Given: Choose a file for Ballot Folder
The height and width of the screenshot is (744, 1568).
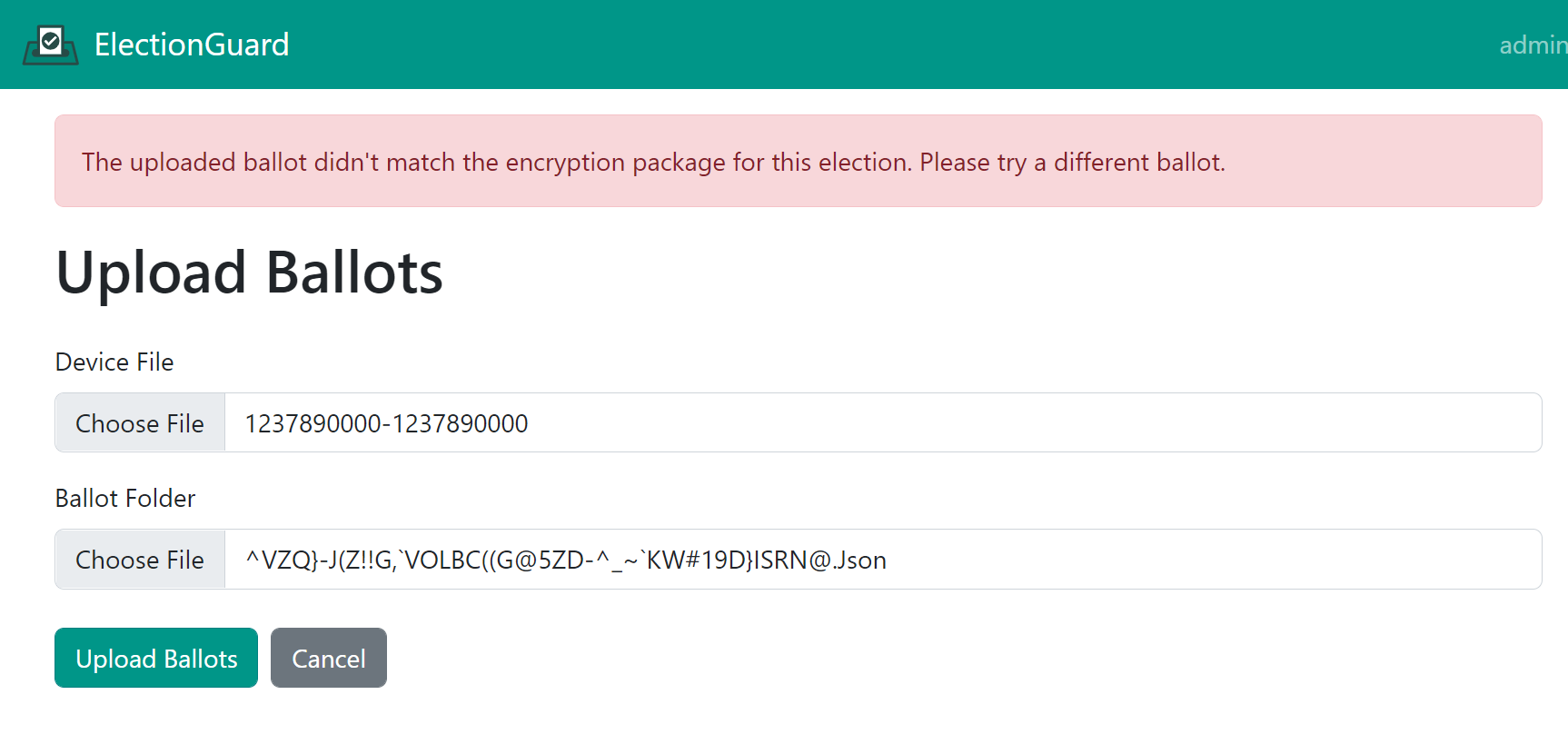Looking at the screenshot, I should pyautogui.click(x=140, y=560).
